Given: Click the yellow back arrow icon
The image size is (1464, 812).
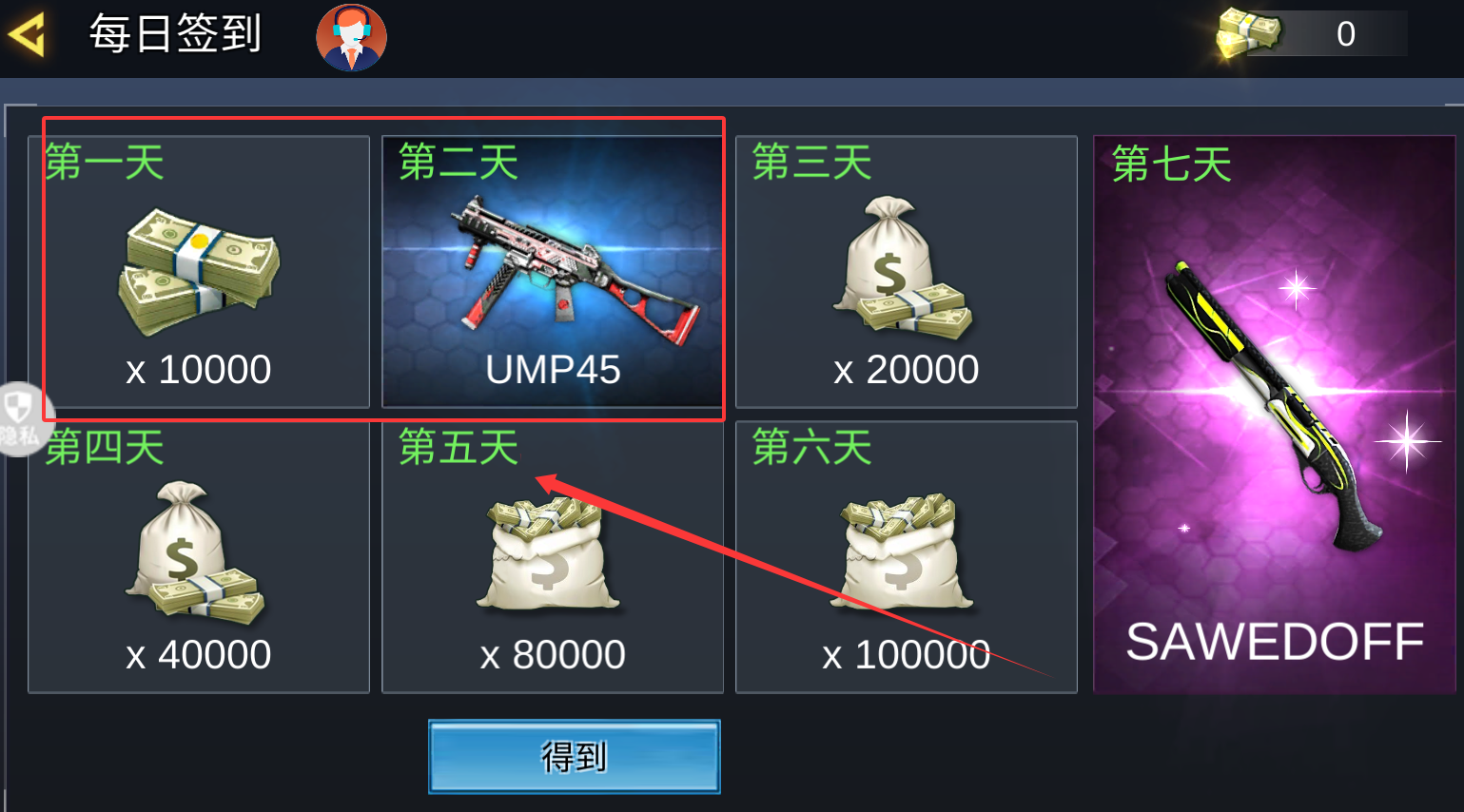Looking at the screenshot, I should pos(26,35).
